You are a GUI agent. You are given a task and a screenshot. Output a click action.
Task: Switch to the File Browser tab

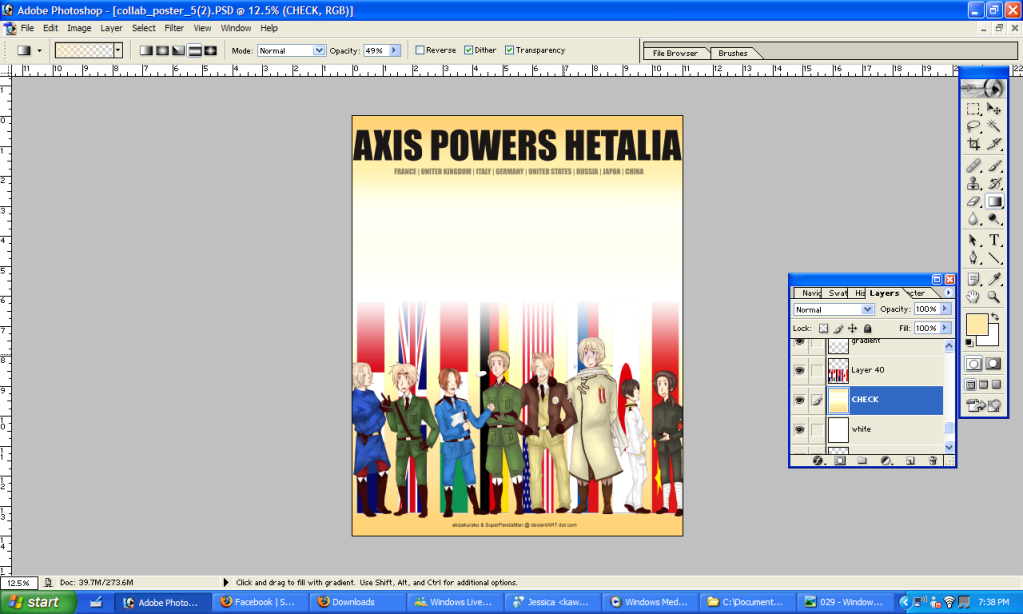pos(675,53)
